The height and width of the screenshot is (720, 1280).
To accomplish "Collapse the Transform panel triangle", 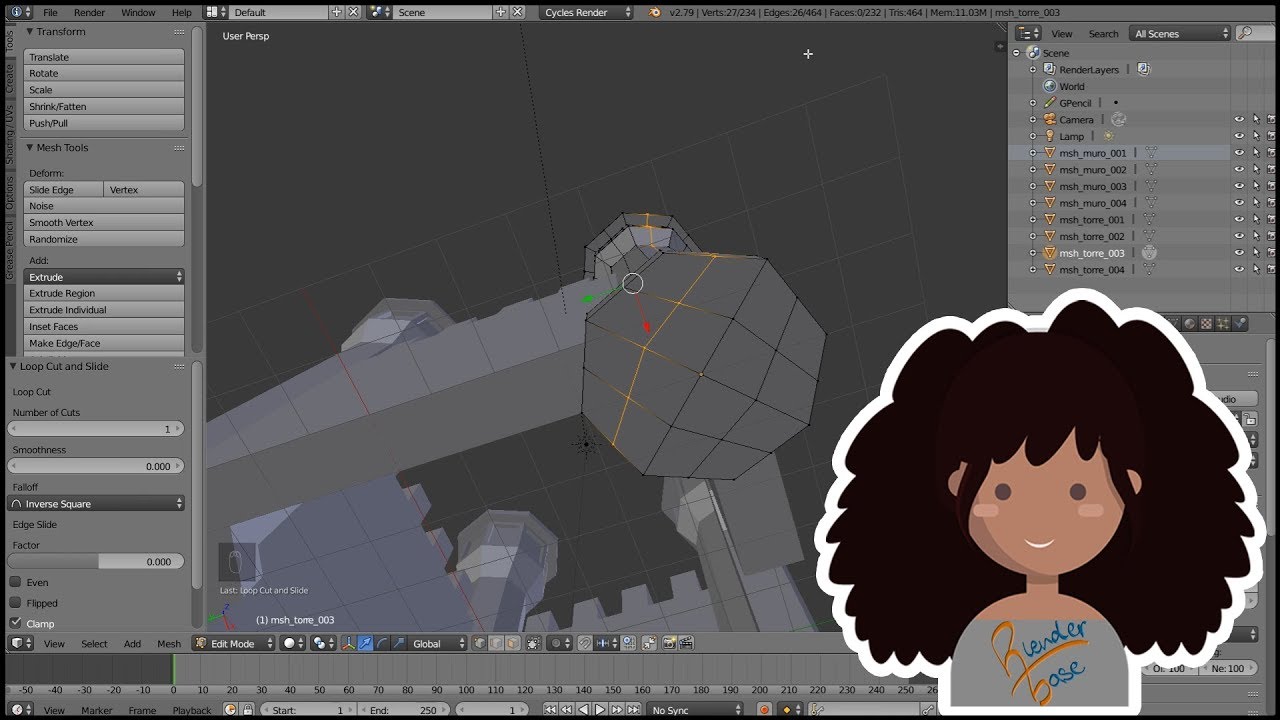I will pyautogui.click(x=30, y=32).
